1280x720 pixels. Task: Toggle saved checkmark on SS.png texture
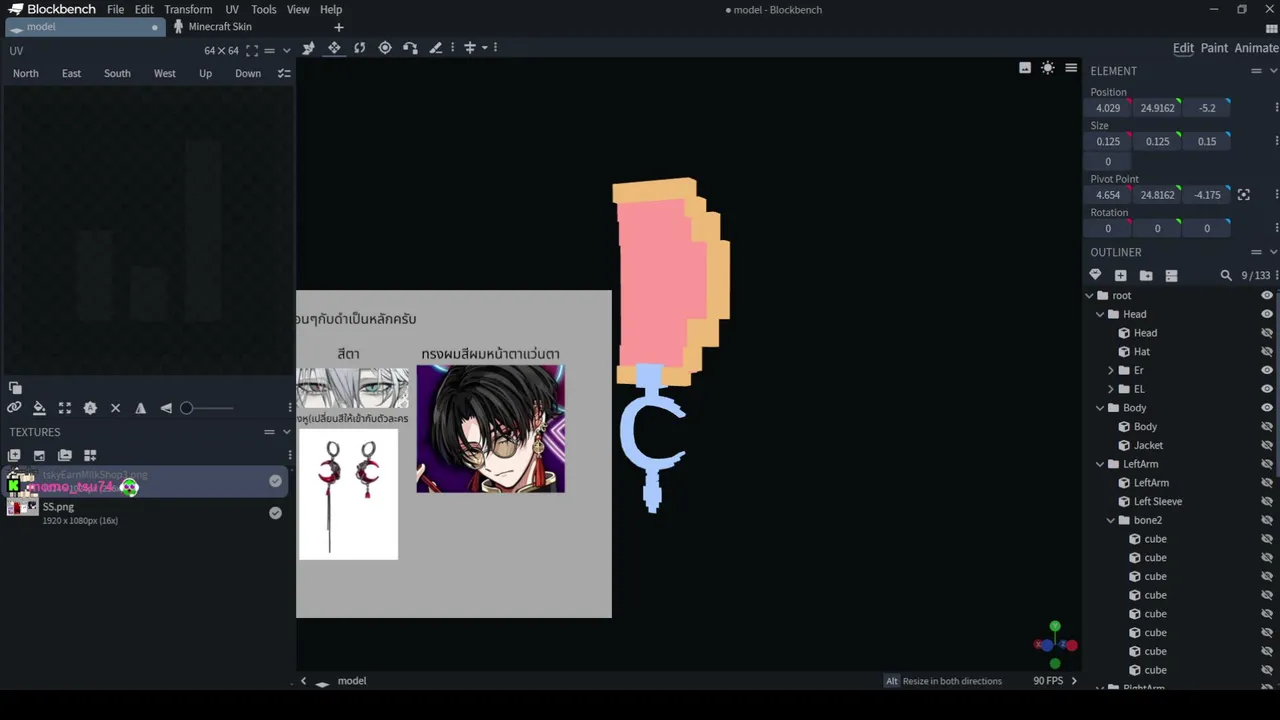pyautogui.click(x=275, y=513)
